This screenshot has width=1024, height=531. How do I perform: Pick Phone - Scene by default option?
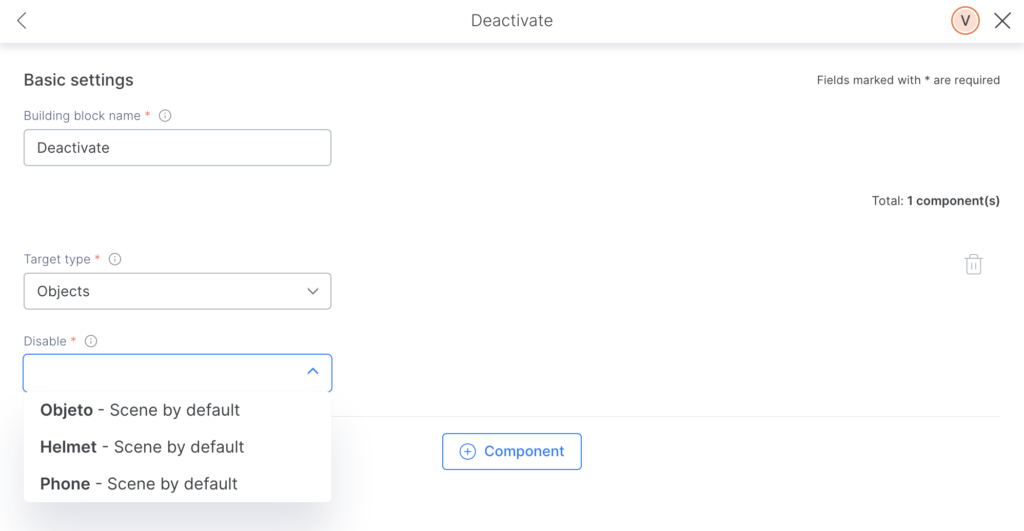[x=138, y=484]
